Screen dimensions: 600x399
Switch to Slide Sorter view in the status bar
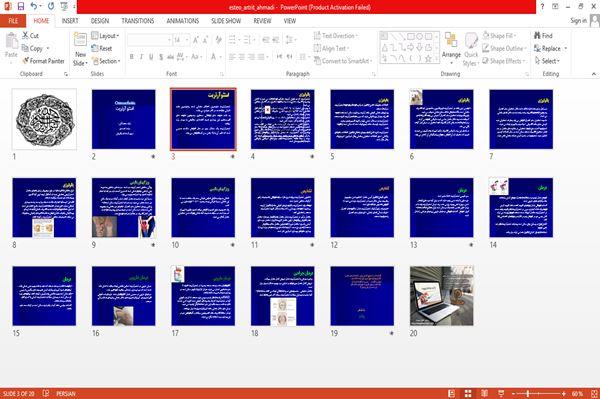click(x=468, y=393)
